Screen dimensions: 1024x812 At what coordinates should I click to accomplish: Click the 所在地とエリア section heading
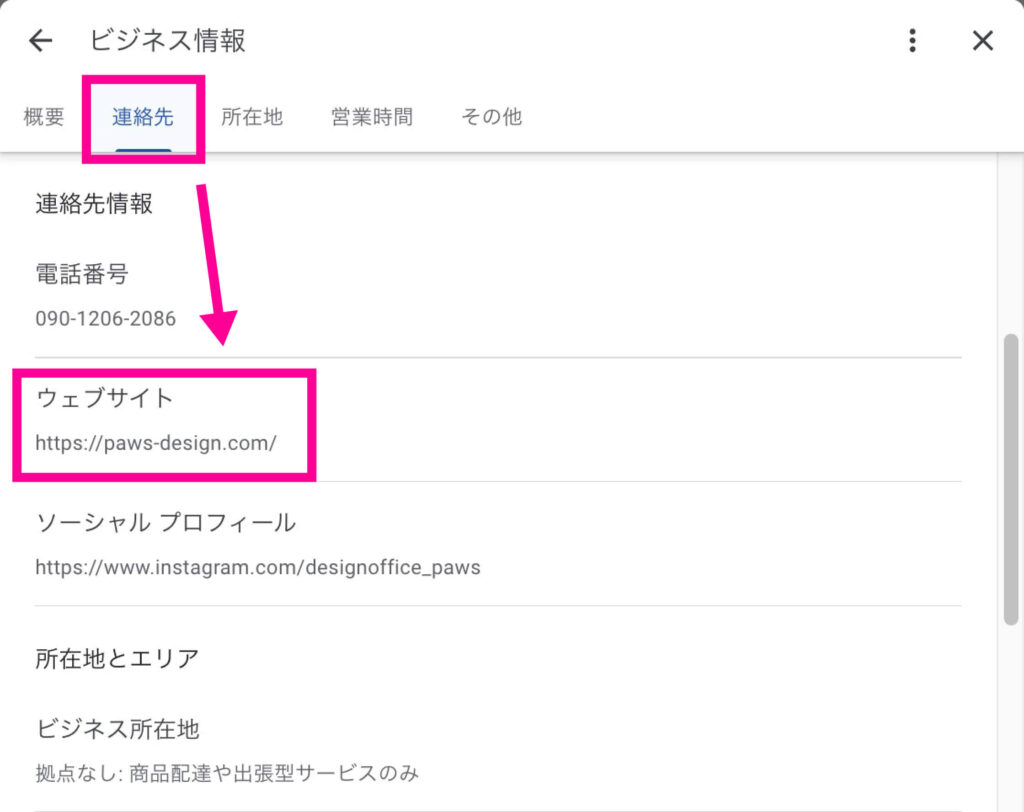click(117, 658)
